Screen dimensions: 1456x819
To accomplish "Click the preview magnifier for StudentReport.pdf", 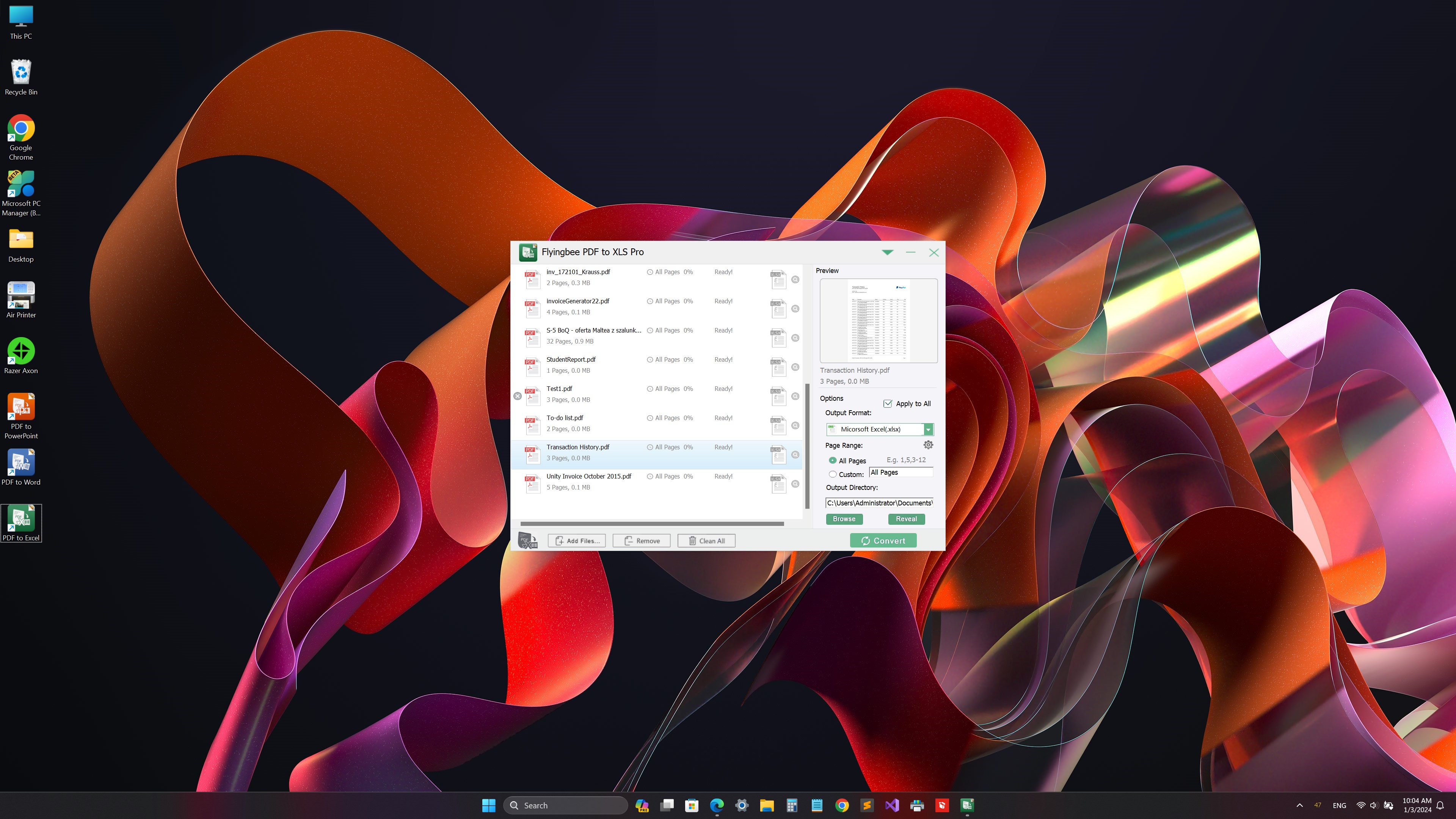I will pyautogui.click(x=795, y=367).
